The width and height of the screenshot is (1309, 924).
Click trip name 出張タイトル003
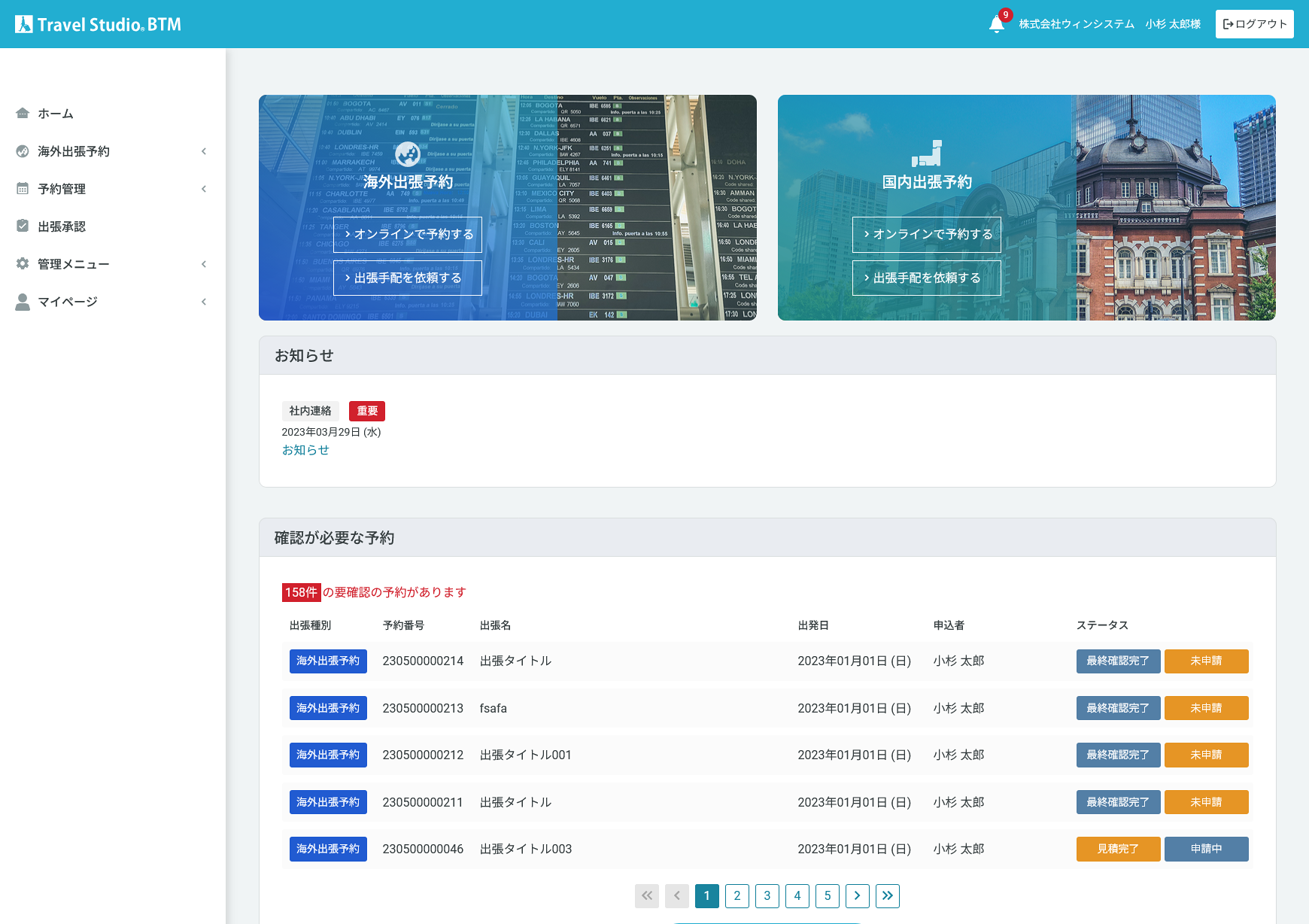(x=526, y=849)
